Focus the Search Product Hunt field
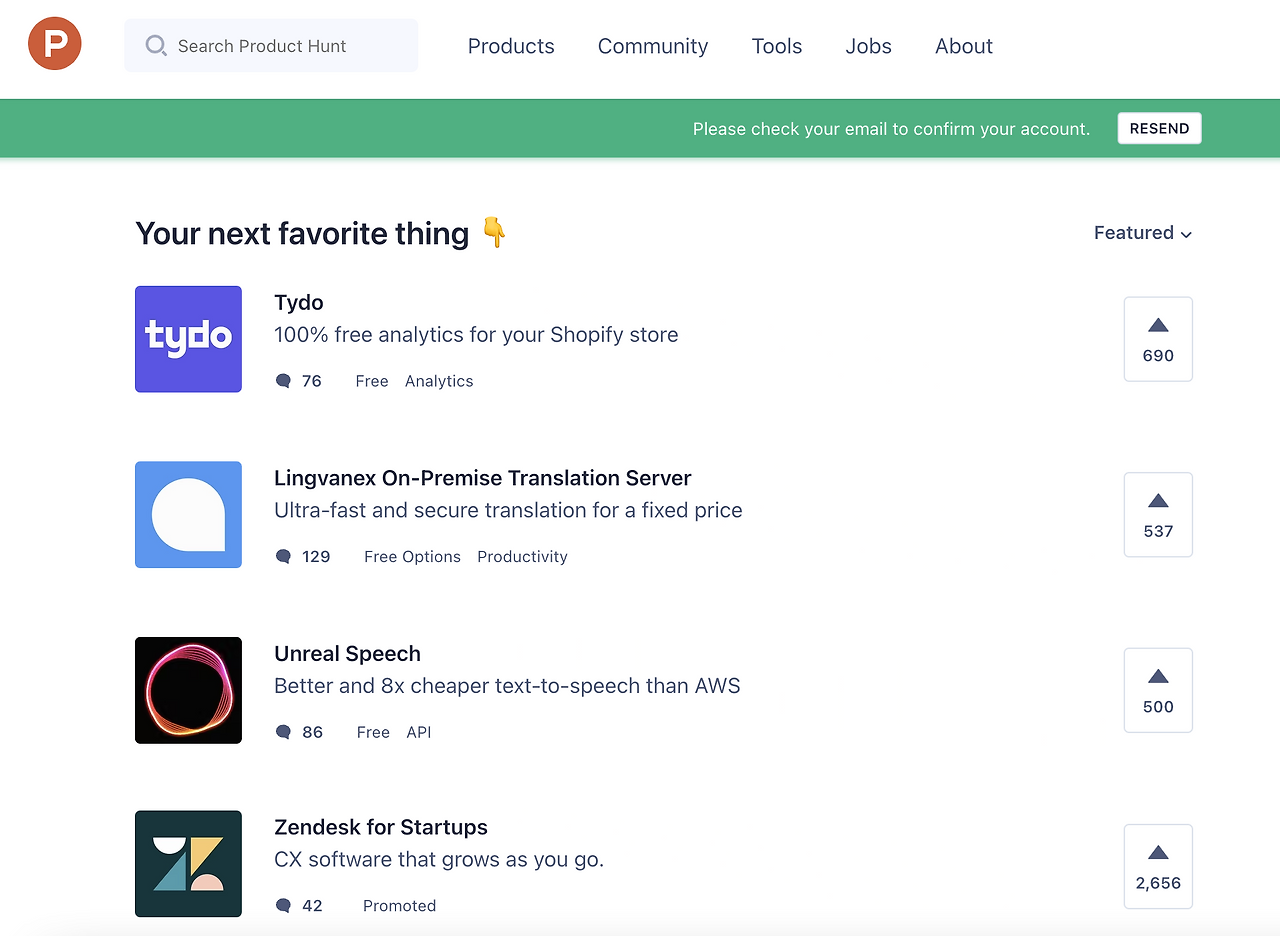This screenshot has width=1280, height=936. click(271, 45)
